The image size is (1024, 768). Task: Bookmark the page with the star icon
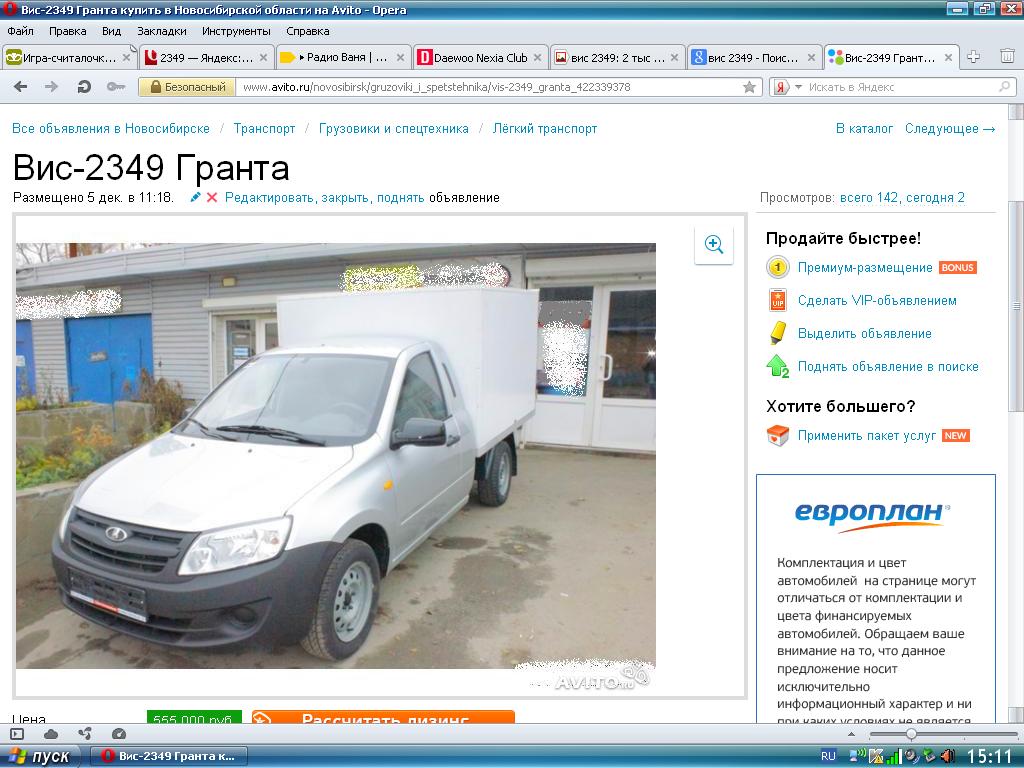point(749,87)
